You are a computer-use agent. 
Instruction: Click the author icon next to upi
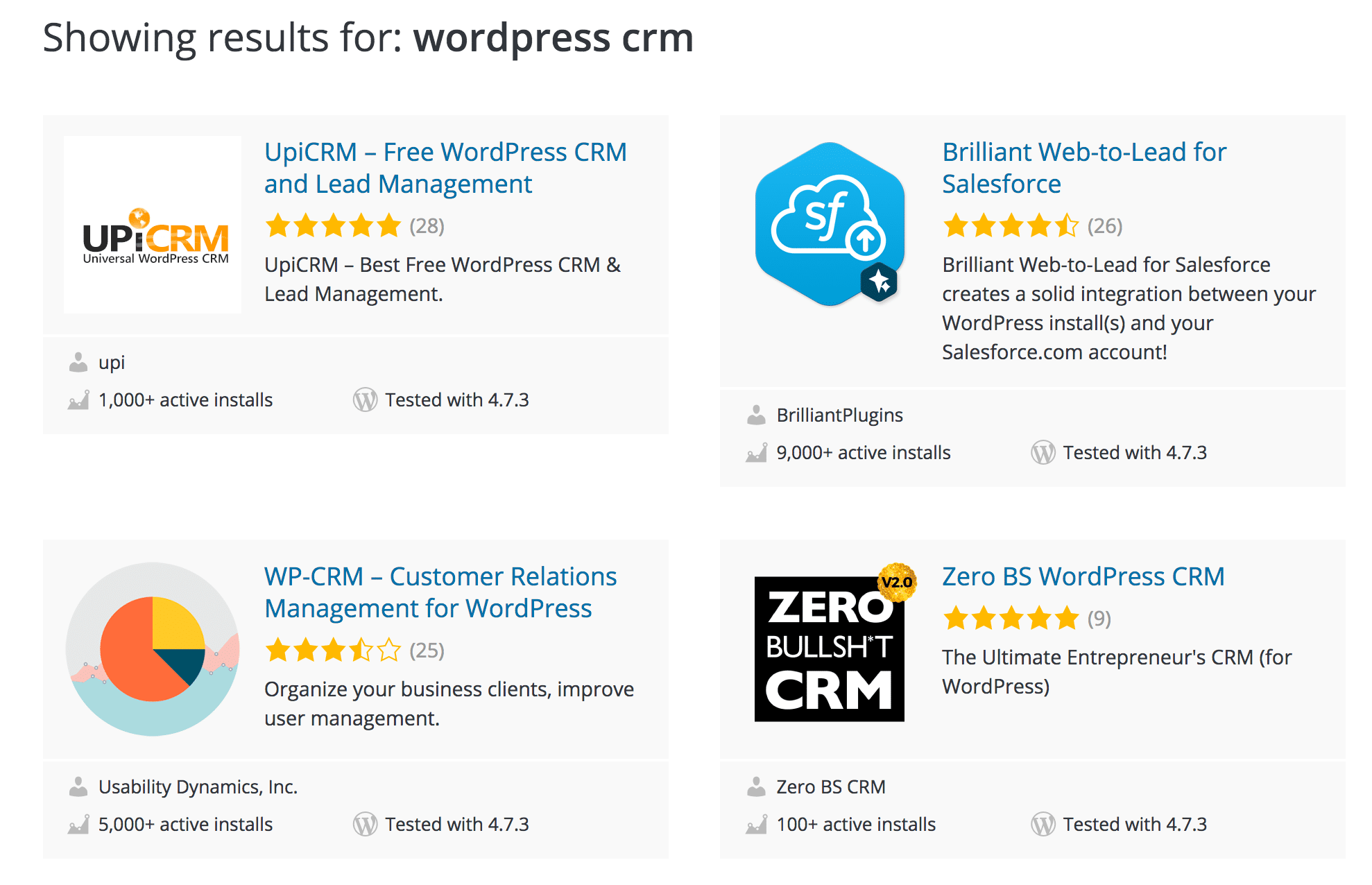pyautogui.click(x=78, y=362)
